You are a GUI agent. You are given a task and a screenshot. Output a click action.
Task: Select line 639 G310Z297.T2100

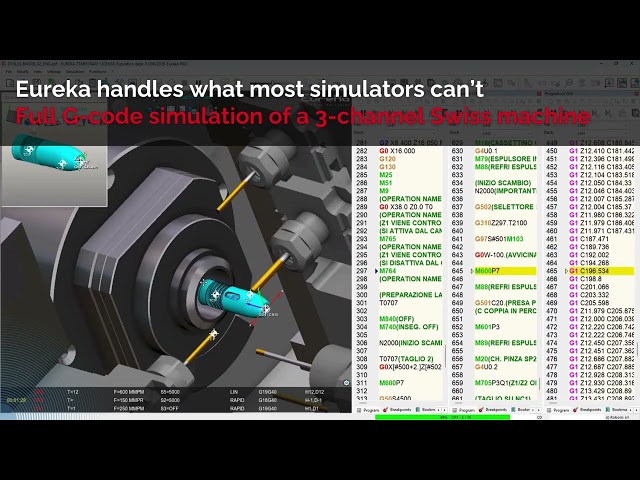point(501,223)
